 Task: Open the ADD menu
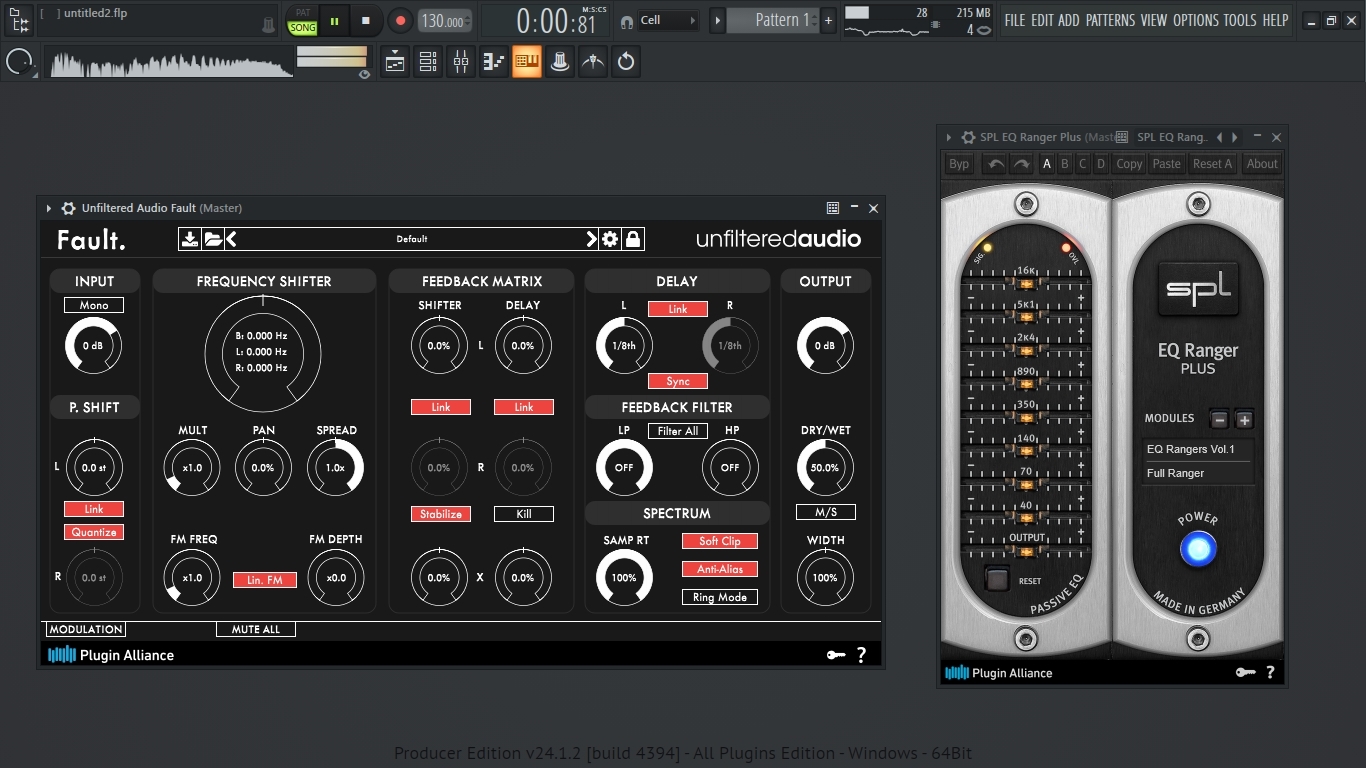click(x=1069, y=20)
